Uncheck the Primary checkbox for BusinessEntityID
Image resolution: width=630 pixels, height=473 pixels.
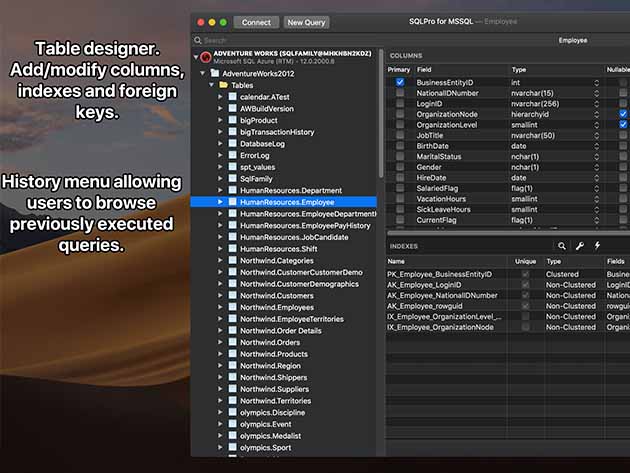400,82
